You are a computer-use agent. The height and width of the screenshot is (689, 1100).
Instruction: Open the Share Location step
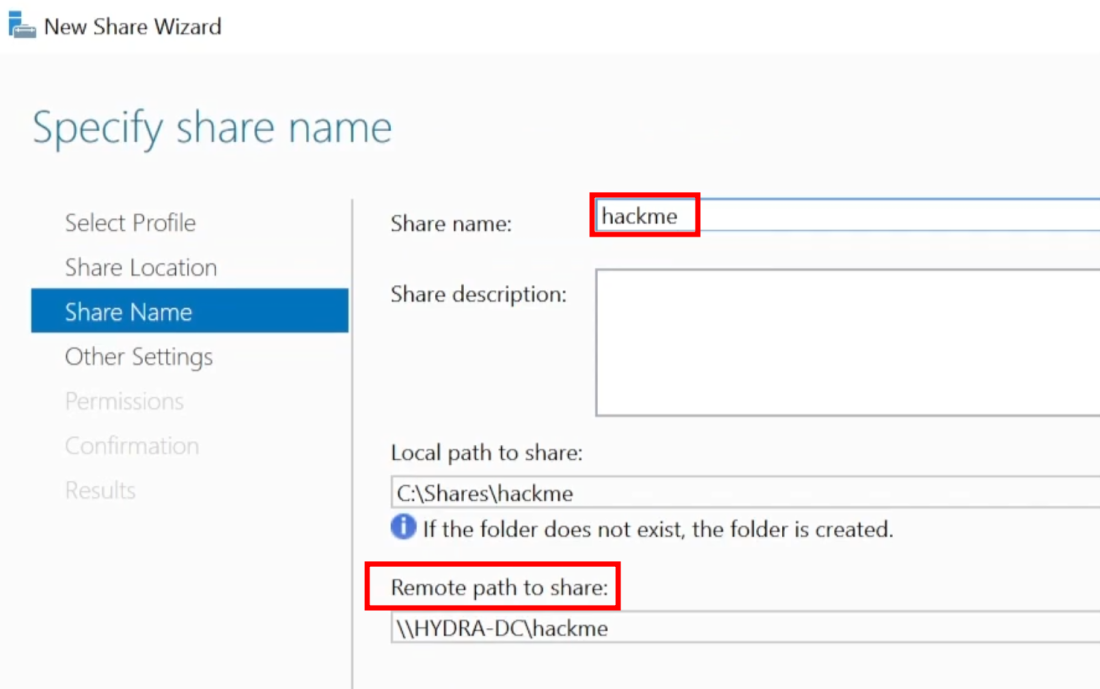tap(141, 268)
